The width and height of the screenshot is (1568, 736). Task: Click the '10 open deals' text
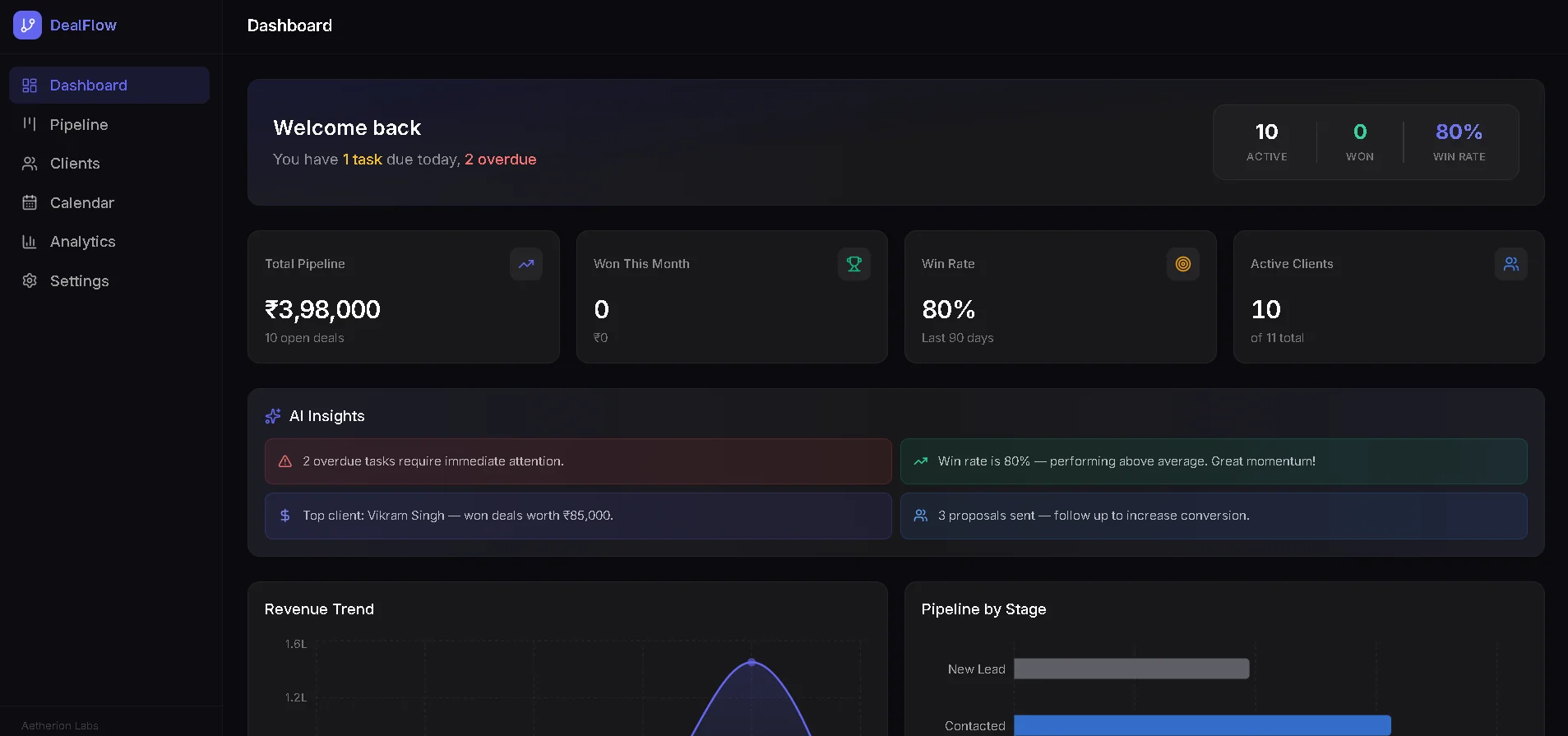pos(304,338)
